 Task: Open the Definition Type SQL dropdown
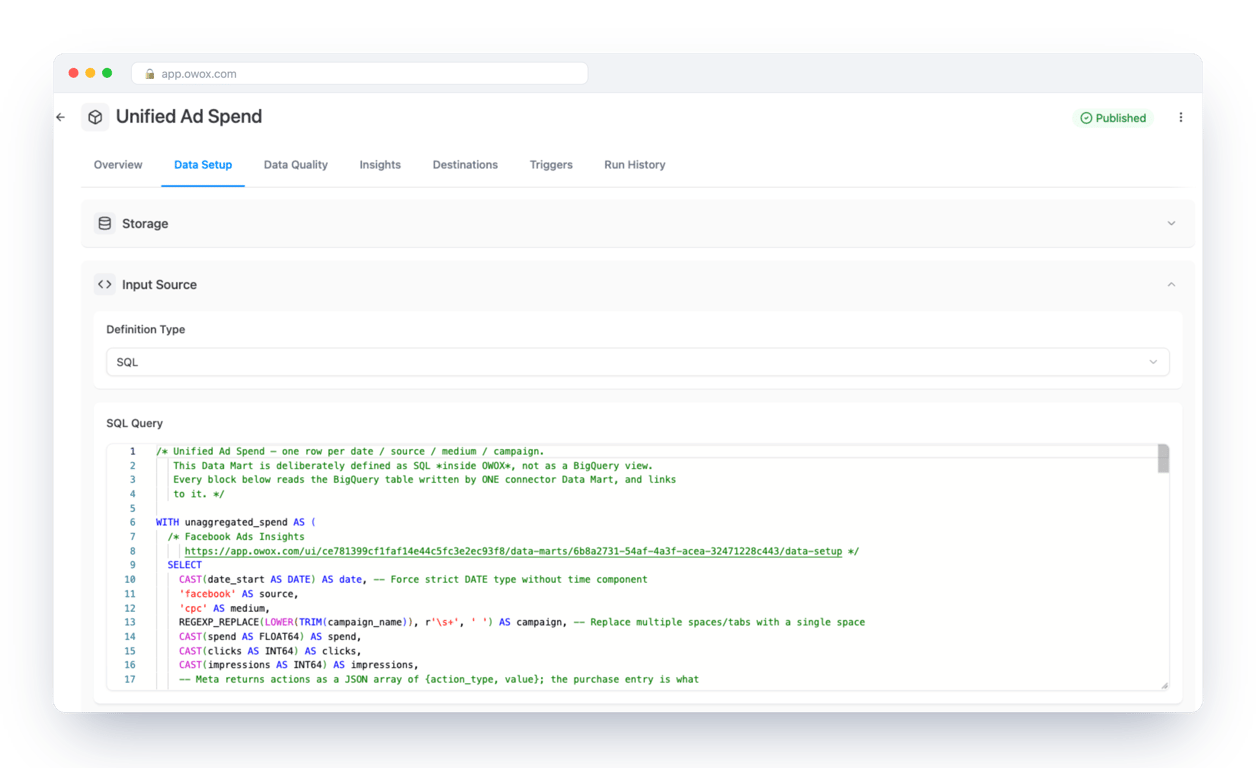[x=638, y=362]
